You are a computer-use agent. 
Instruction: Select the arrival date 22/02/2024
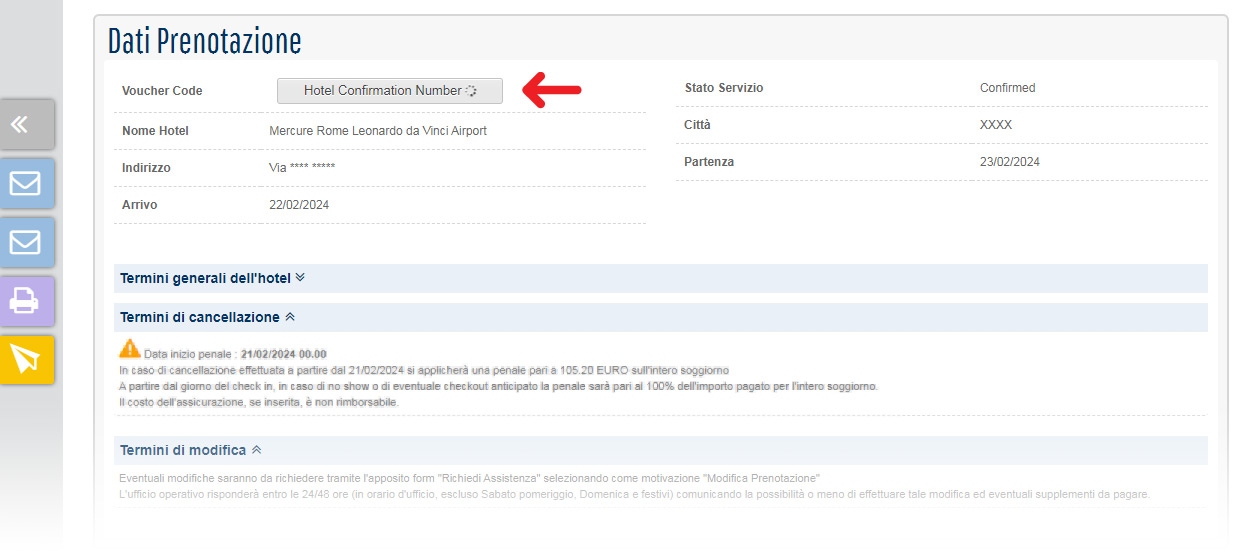click(x=299, y=205)
